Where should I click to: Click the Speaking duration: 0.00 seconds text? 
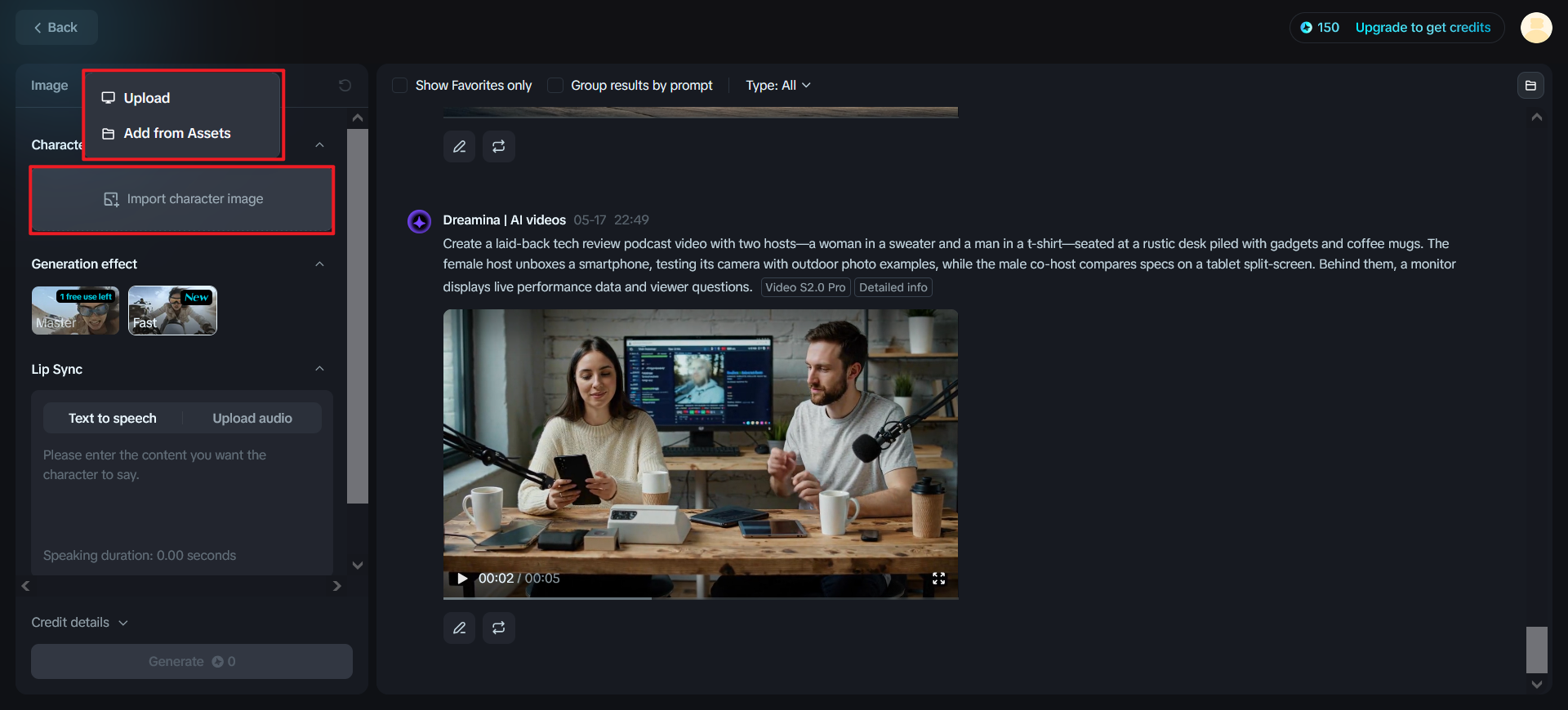click(140, 556)
